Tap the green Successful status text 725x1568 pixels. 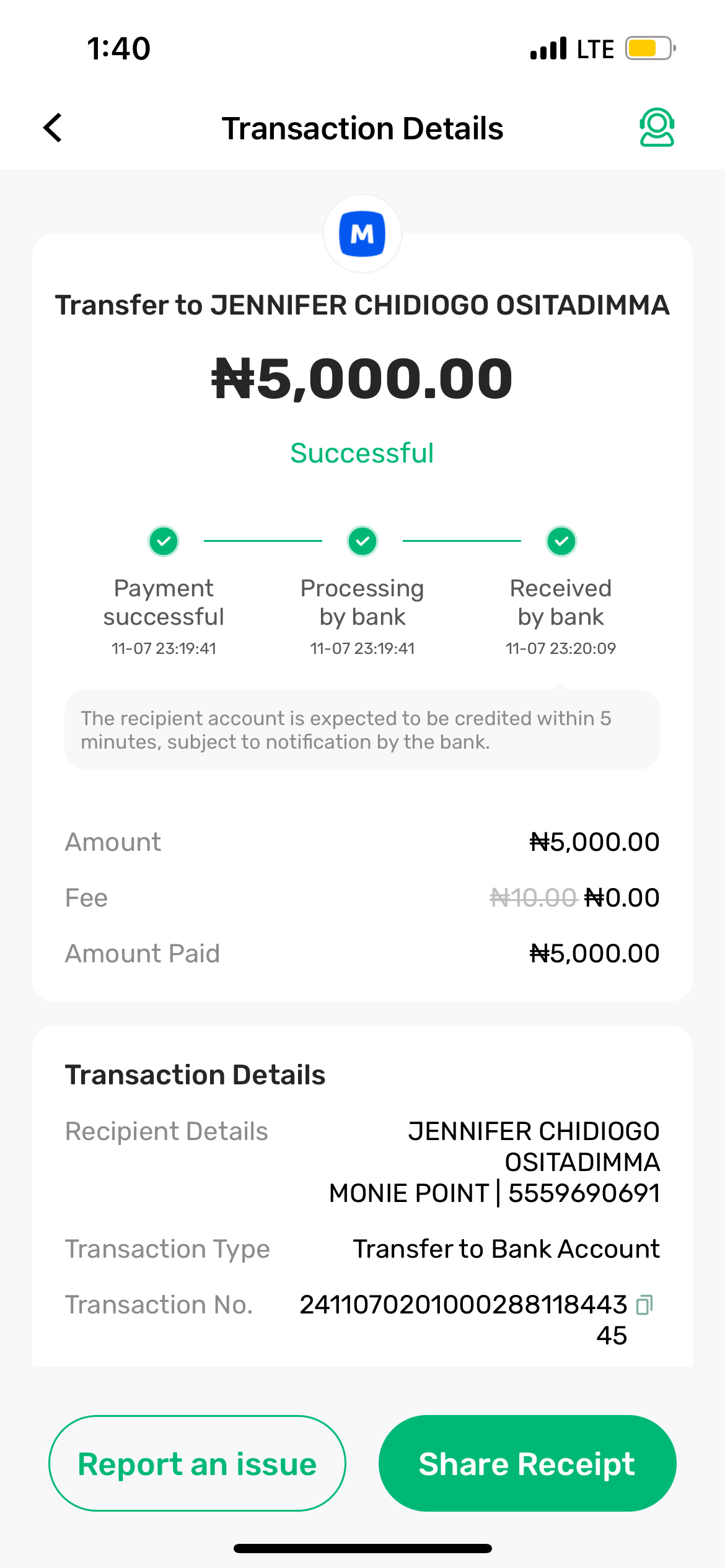[x=362, y=453]
